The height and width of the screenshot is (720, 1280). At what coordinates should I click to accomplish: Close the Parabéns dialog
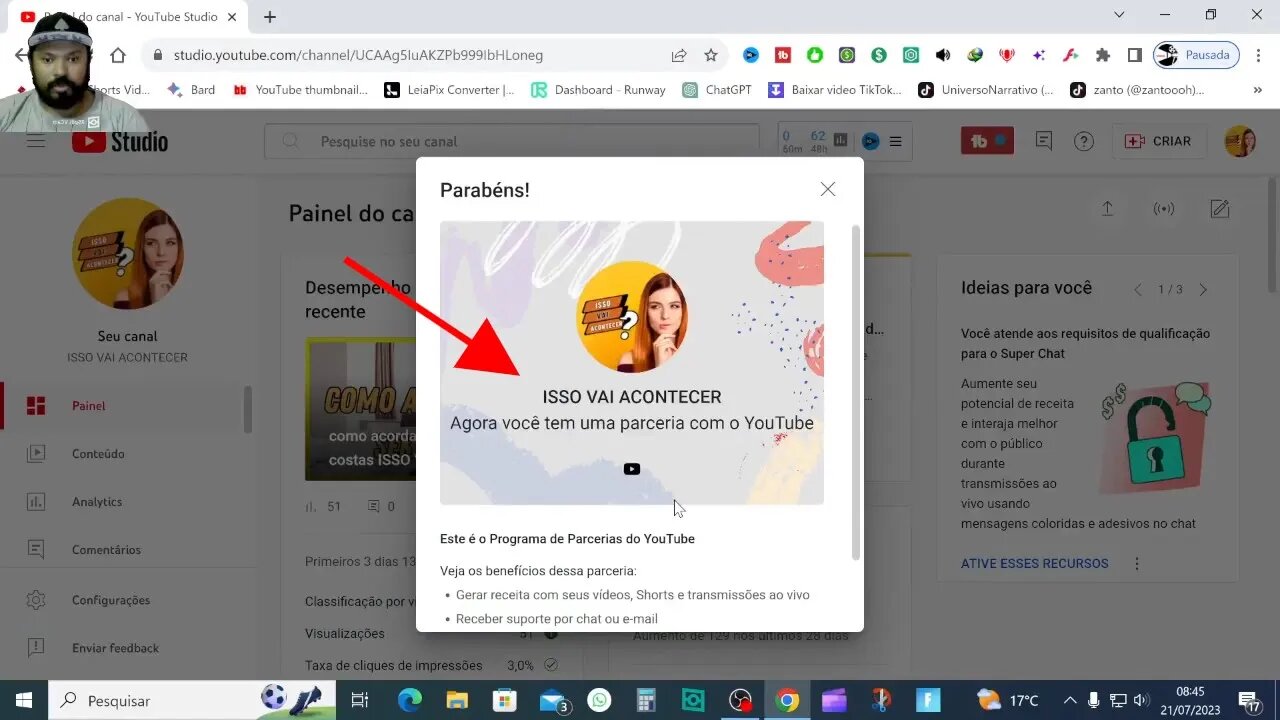point(827,189)
